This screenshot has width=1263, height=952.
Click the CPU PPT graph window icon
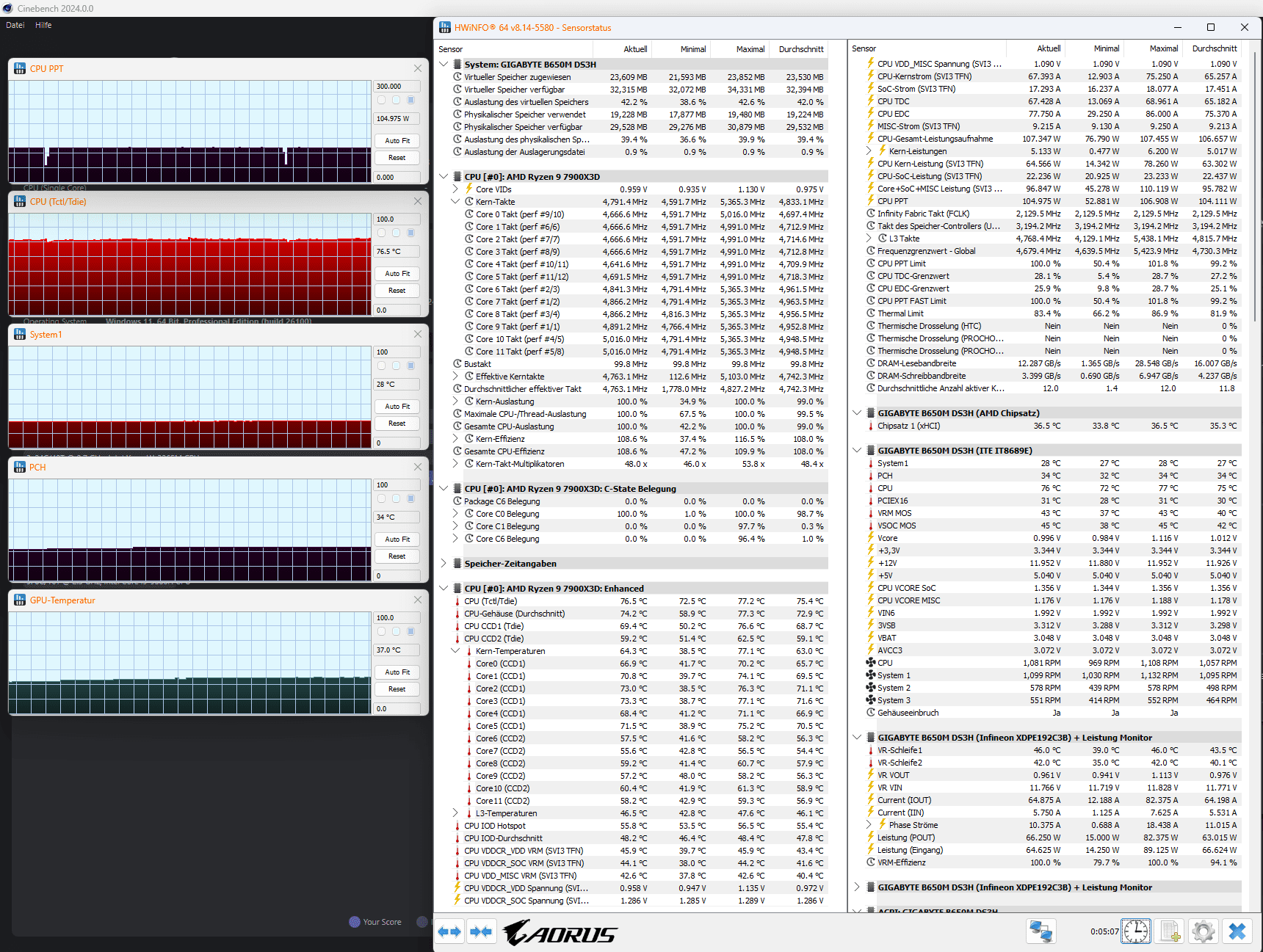(20, 68)
